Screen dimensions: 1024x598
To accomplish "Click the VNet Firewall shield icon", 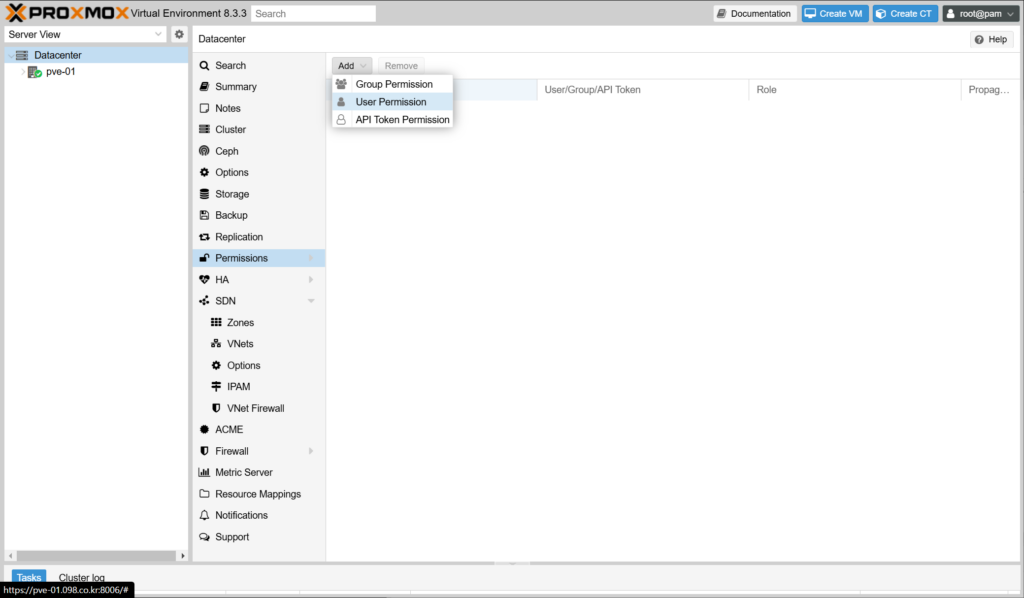I will [x=216, y=408].
